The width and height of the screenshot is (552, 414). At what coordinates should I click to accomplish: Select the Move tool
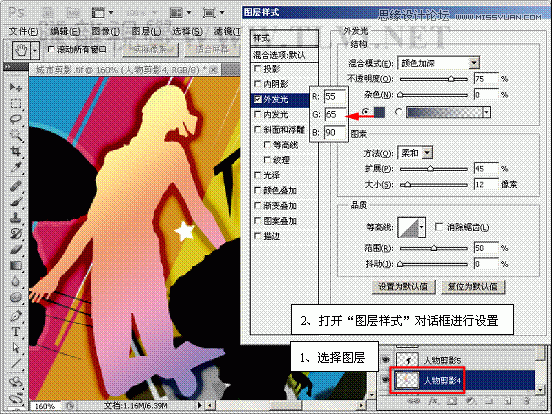click(x=15, y=88)
